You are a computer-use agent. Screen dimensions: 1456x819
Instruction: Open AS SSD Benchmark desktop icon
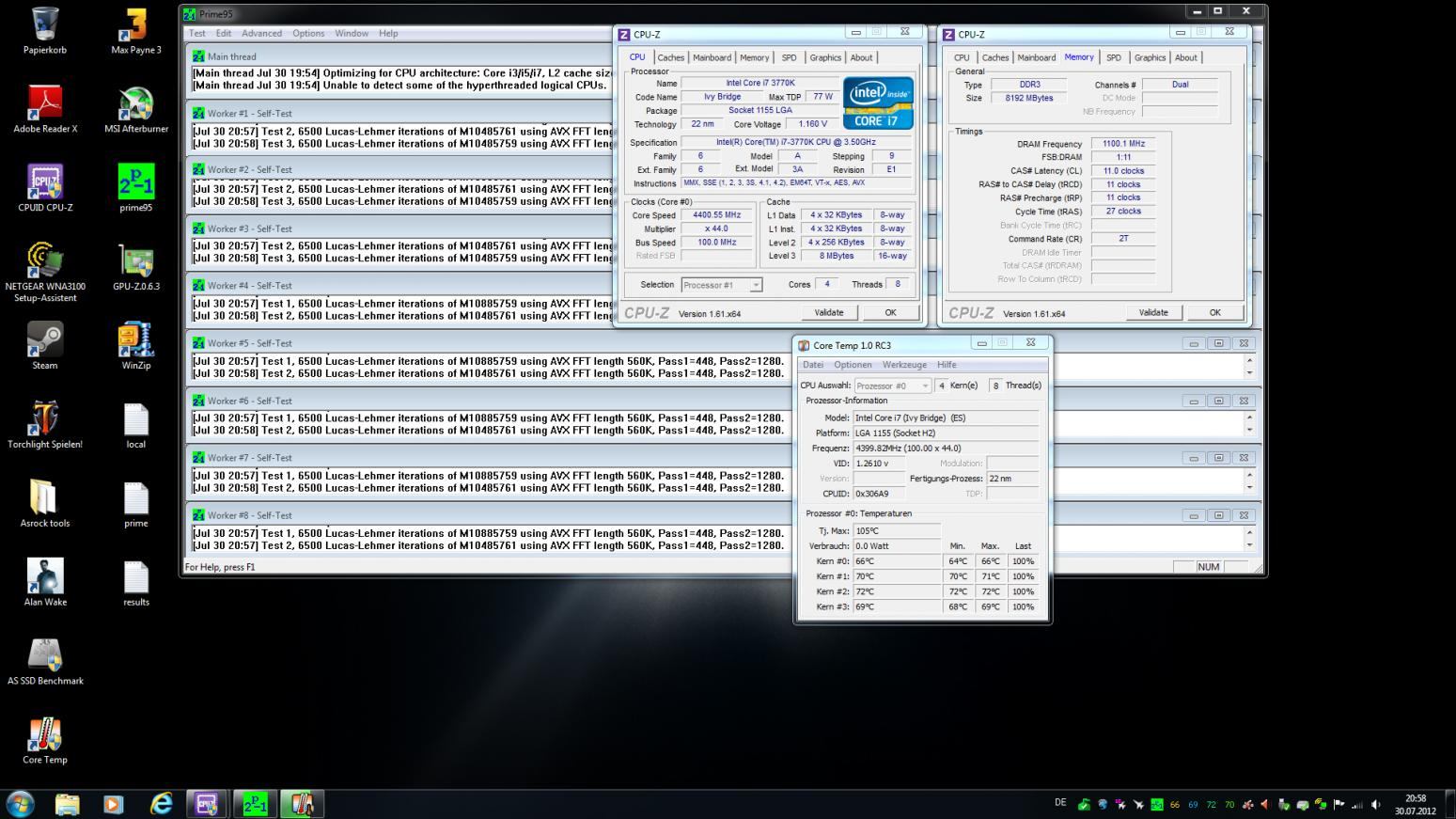tap(45, 662)
